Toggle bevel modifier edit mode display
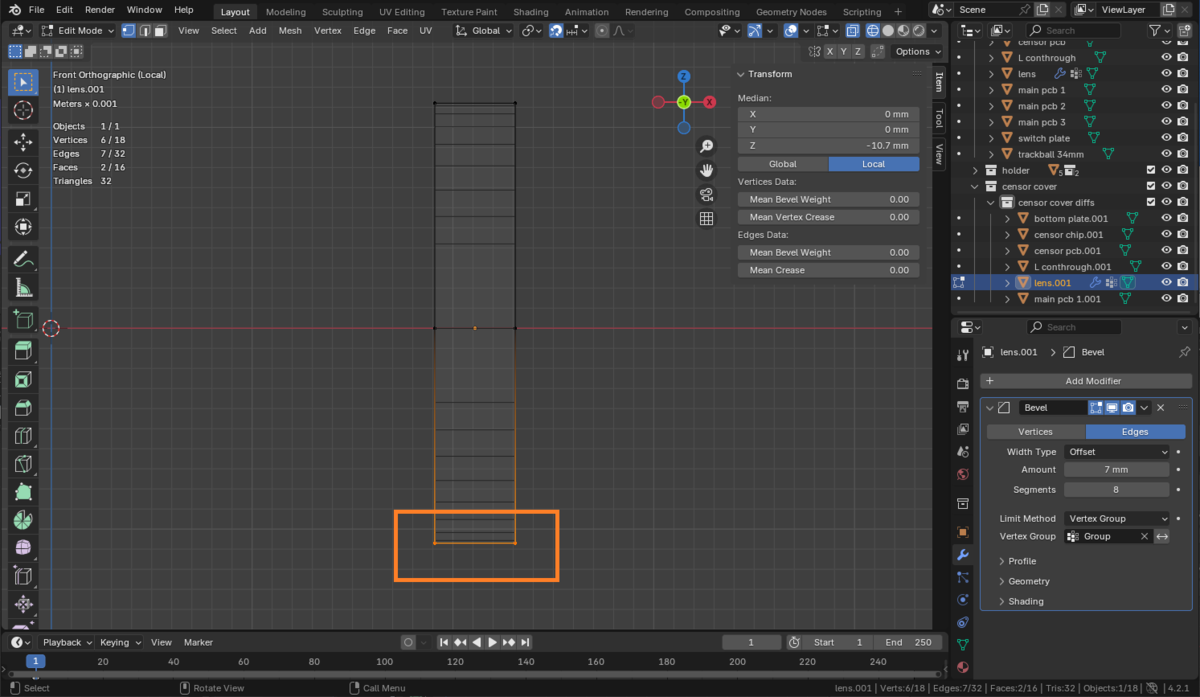This screenshot has height=697, width=1200. click(1095, 408)
